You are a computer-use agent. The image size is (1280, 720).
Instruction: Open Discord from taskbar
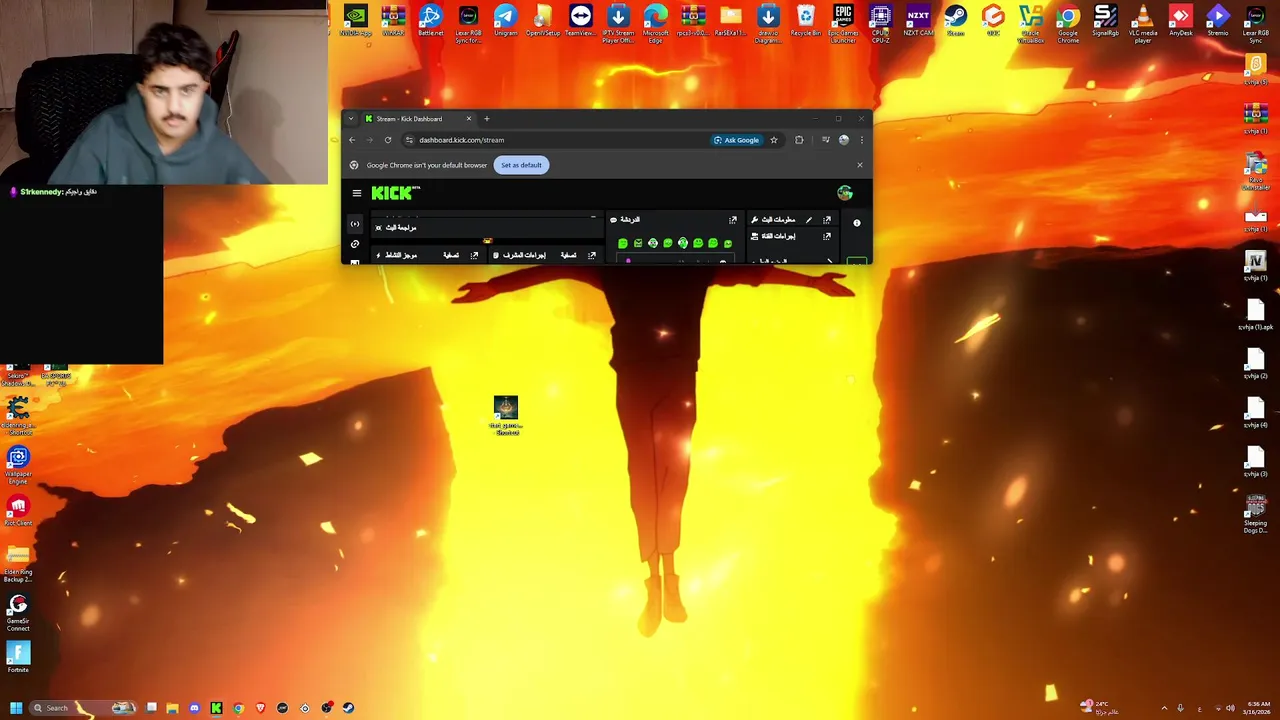click(194, 708)
